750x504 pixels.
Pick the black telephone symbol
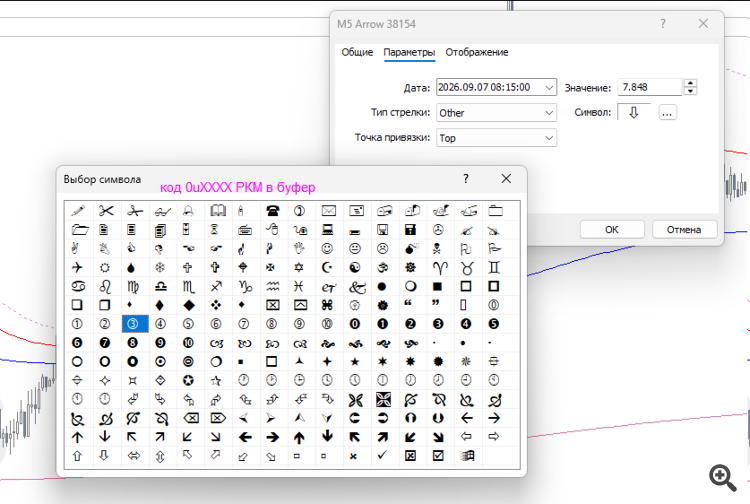pos(272,211)
